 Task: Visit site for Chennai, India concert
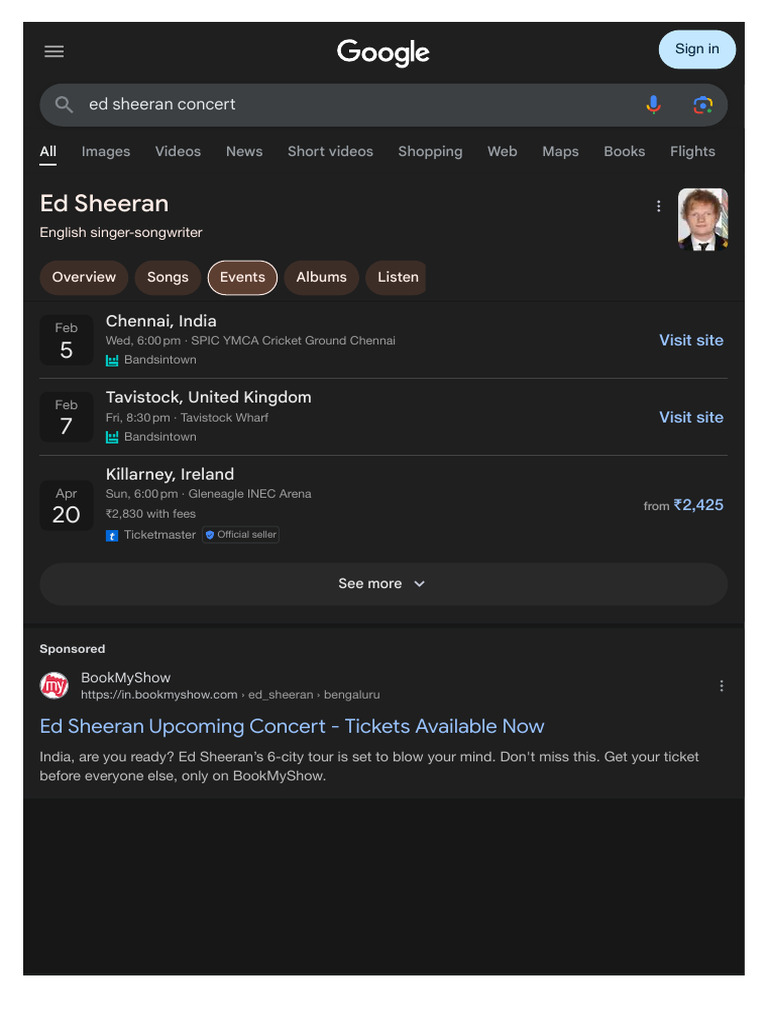tap(691, 340)
